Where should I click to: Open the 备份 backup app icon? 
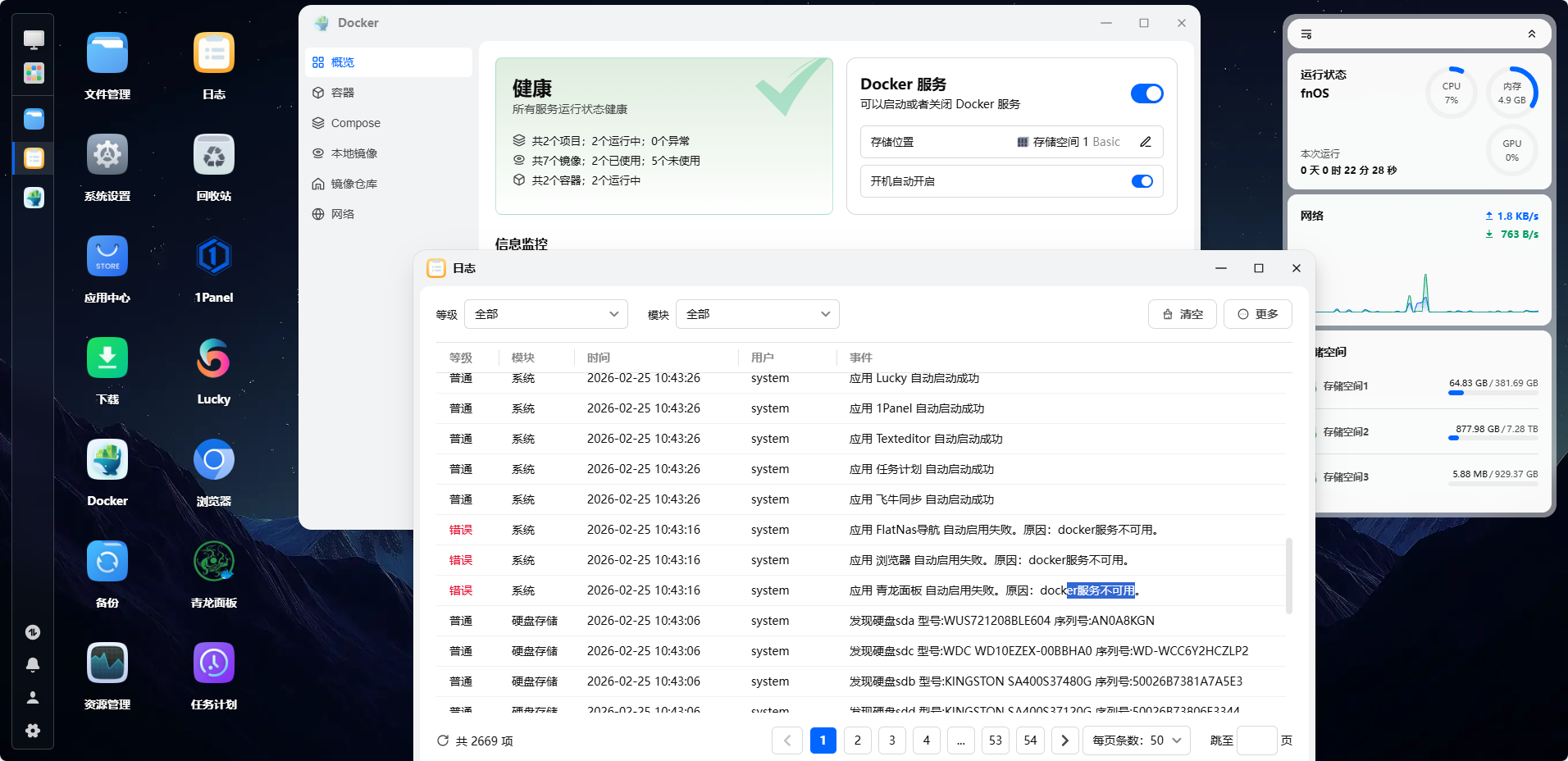107,563
